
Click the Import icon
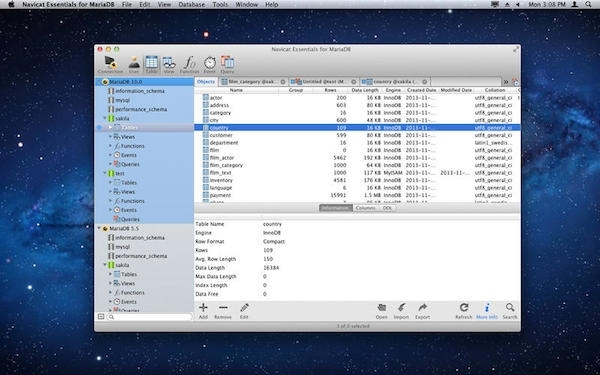pyautogui.click(x=401, y=308)
